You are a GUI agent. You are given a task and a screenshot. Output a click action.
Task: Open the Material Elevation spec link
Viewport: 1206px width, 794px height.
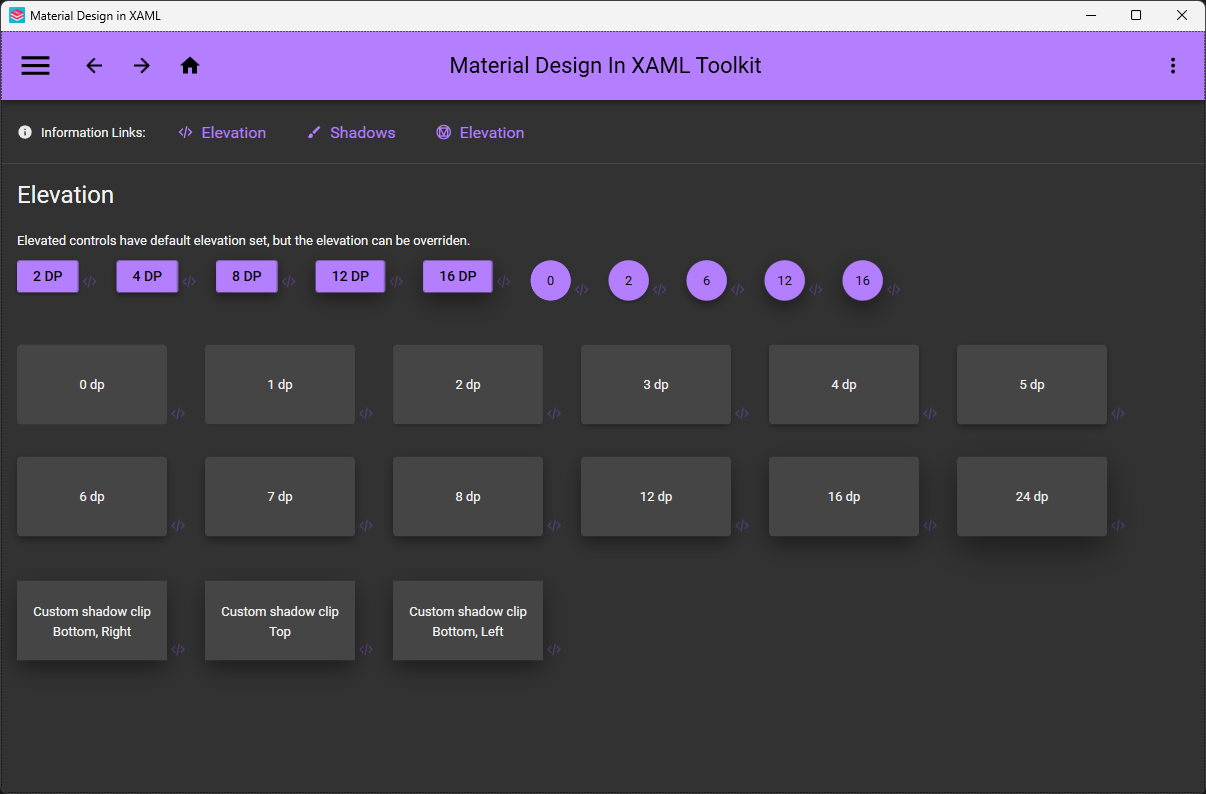[x=480, y=132]
